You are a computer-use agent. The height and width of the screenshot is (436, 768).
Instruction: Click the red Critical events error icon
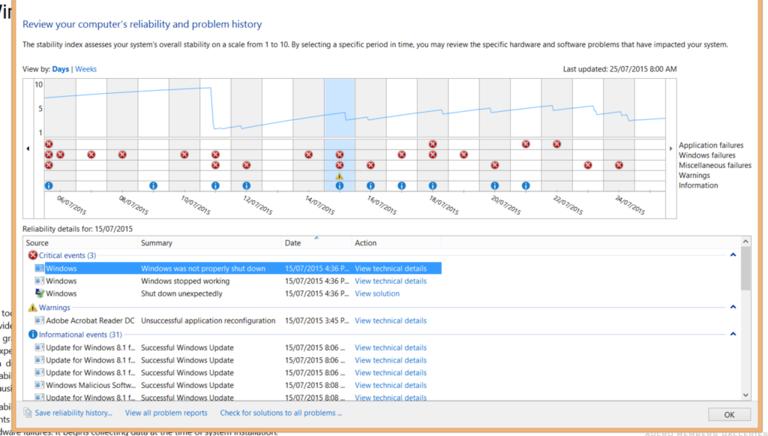click(33, 255)
